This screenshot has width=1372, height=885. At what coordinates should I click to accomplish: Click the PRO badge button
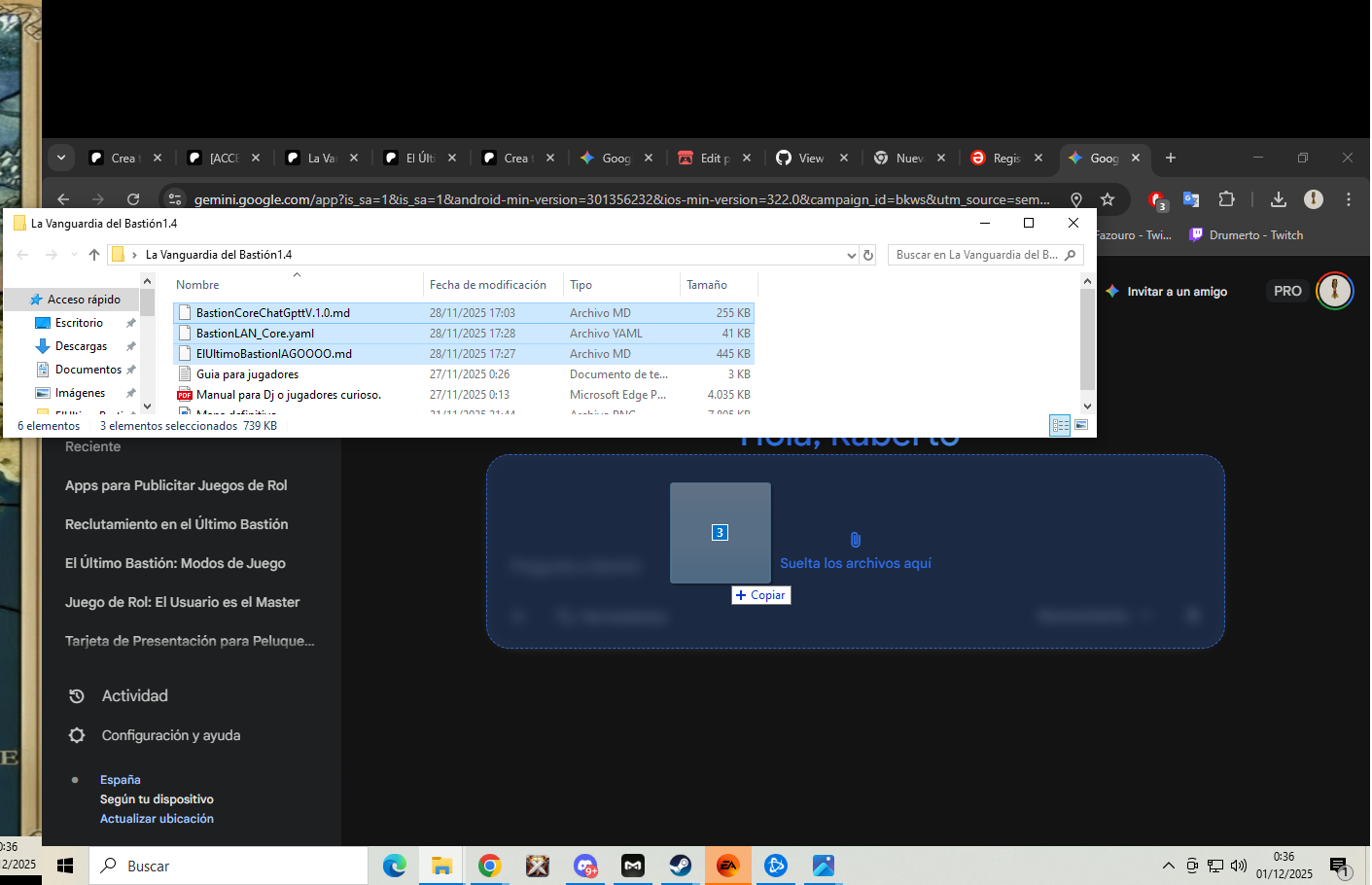(1287, 291)
